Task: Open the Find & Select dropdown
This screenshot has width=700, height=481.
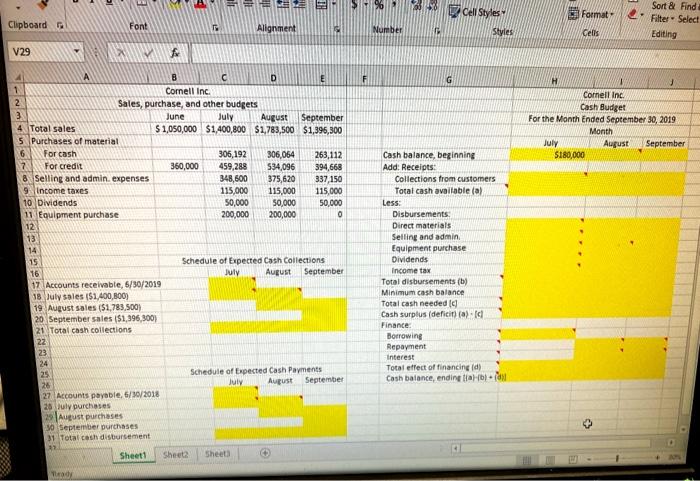Action: [x=688, y=13]
